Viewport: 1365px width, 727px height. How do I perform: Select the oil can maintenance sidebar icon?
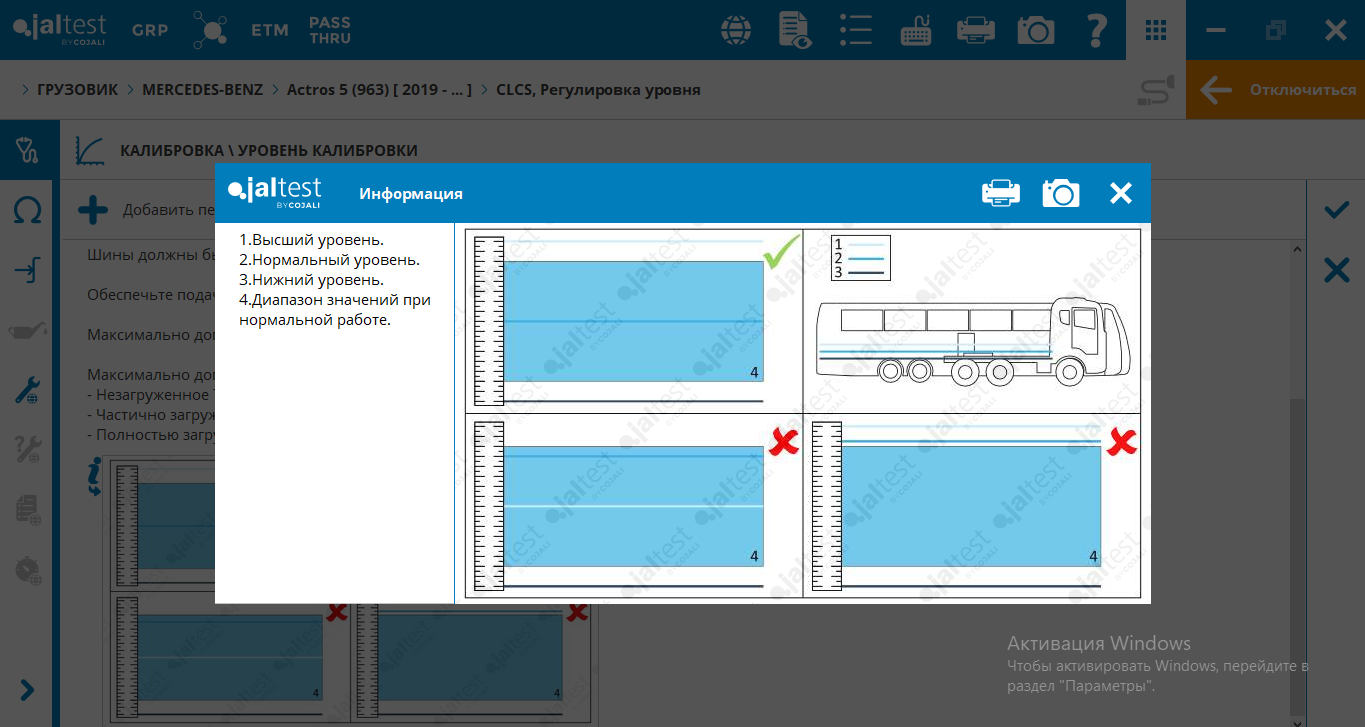[x=28, y=330]
